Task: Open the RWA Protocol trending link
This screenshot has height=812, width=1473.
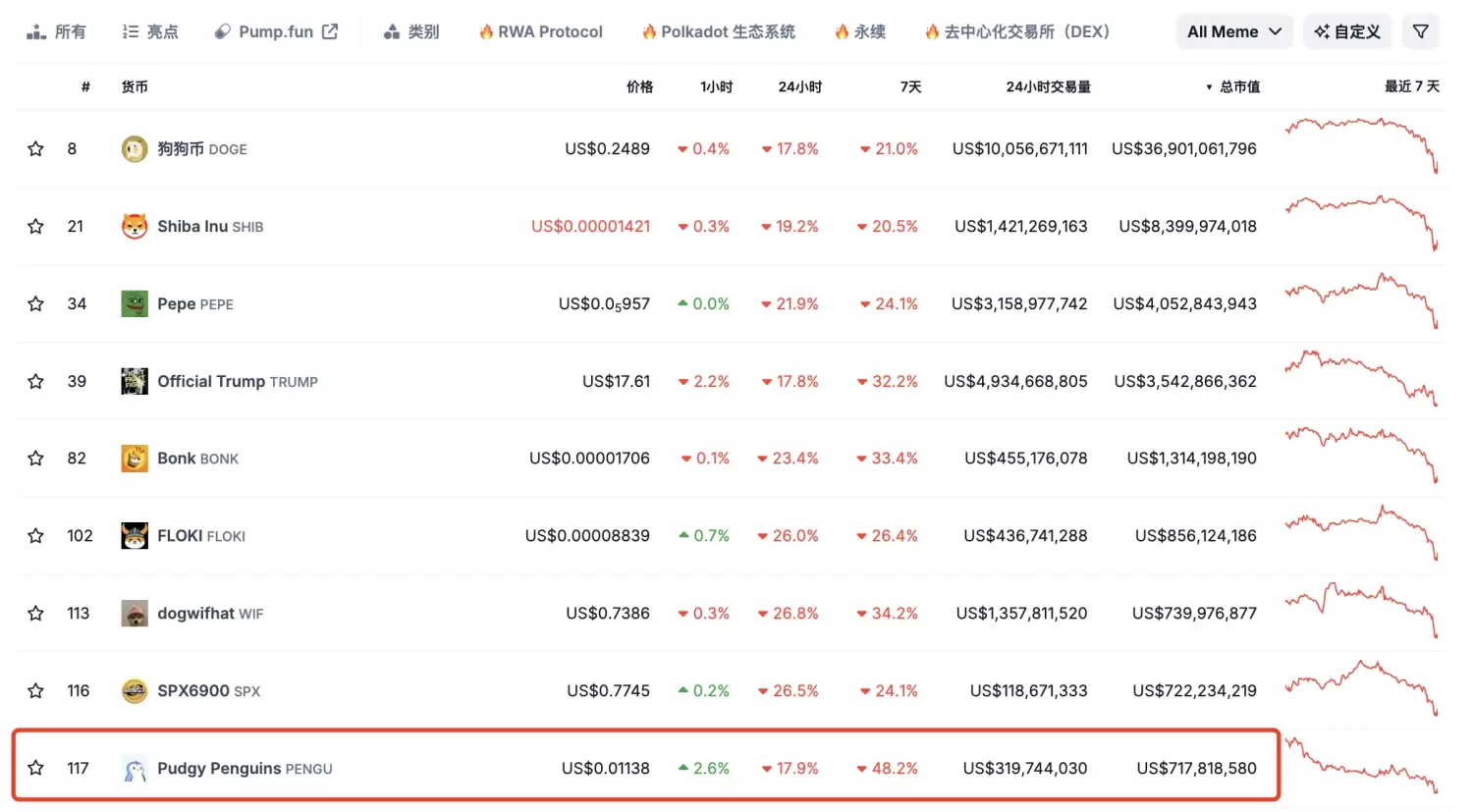Action: point(540,30)
